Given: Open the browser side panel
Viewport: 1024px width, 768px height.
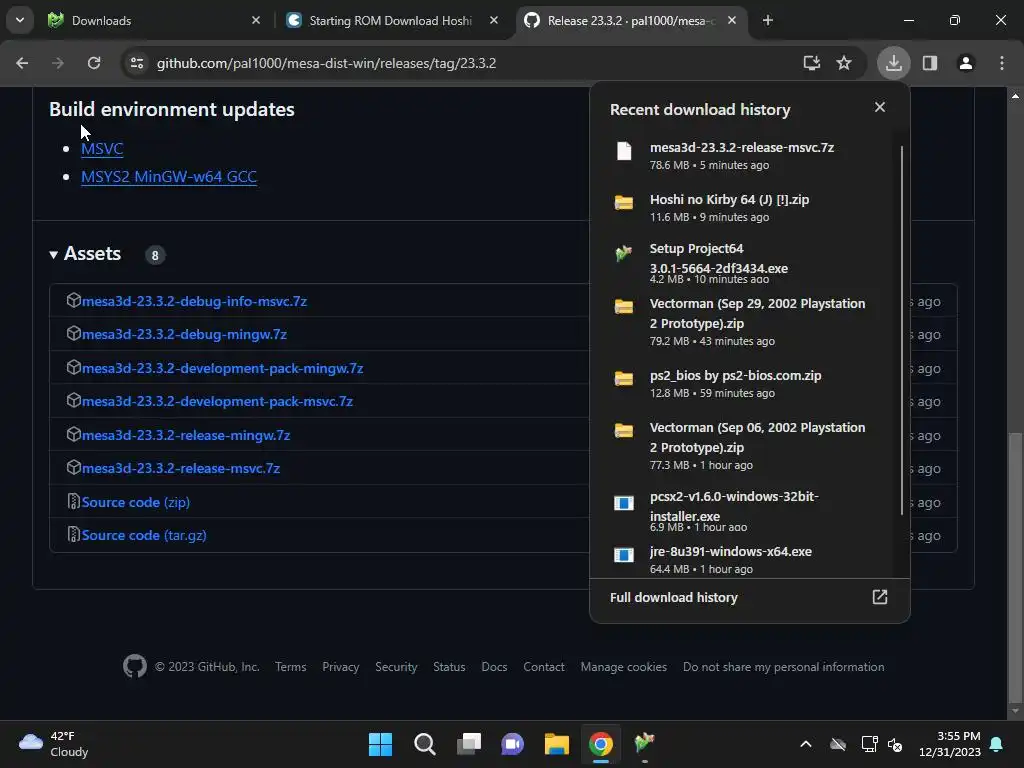Looking at the screenshot, I should 929,63.
